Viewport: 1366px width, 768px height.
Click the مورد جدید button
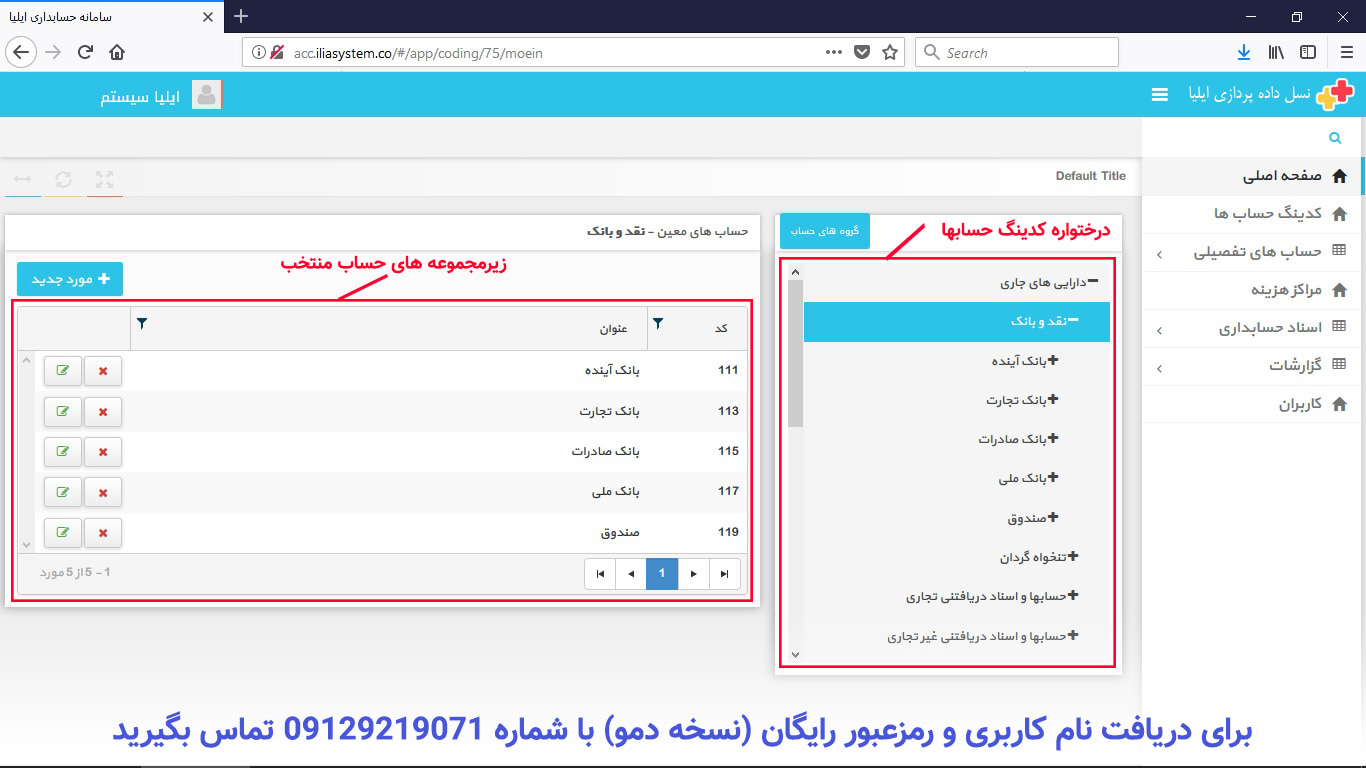point(69,279)
